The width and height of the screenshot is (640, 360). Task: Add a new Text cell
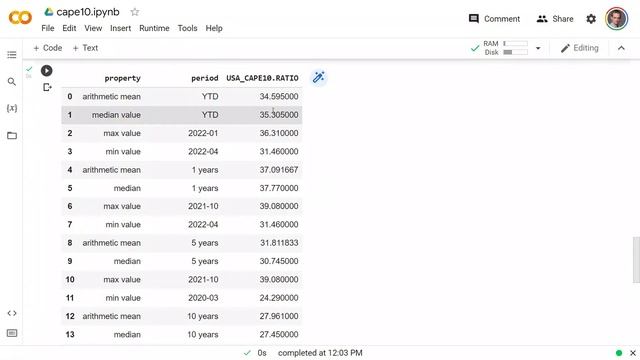click(85, 48)
